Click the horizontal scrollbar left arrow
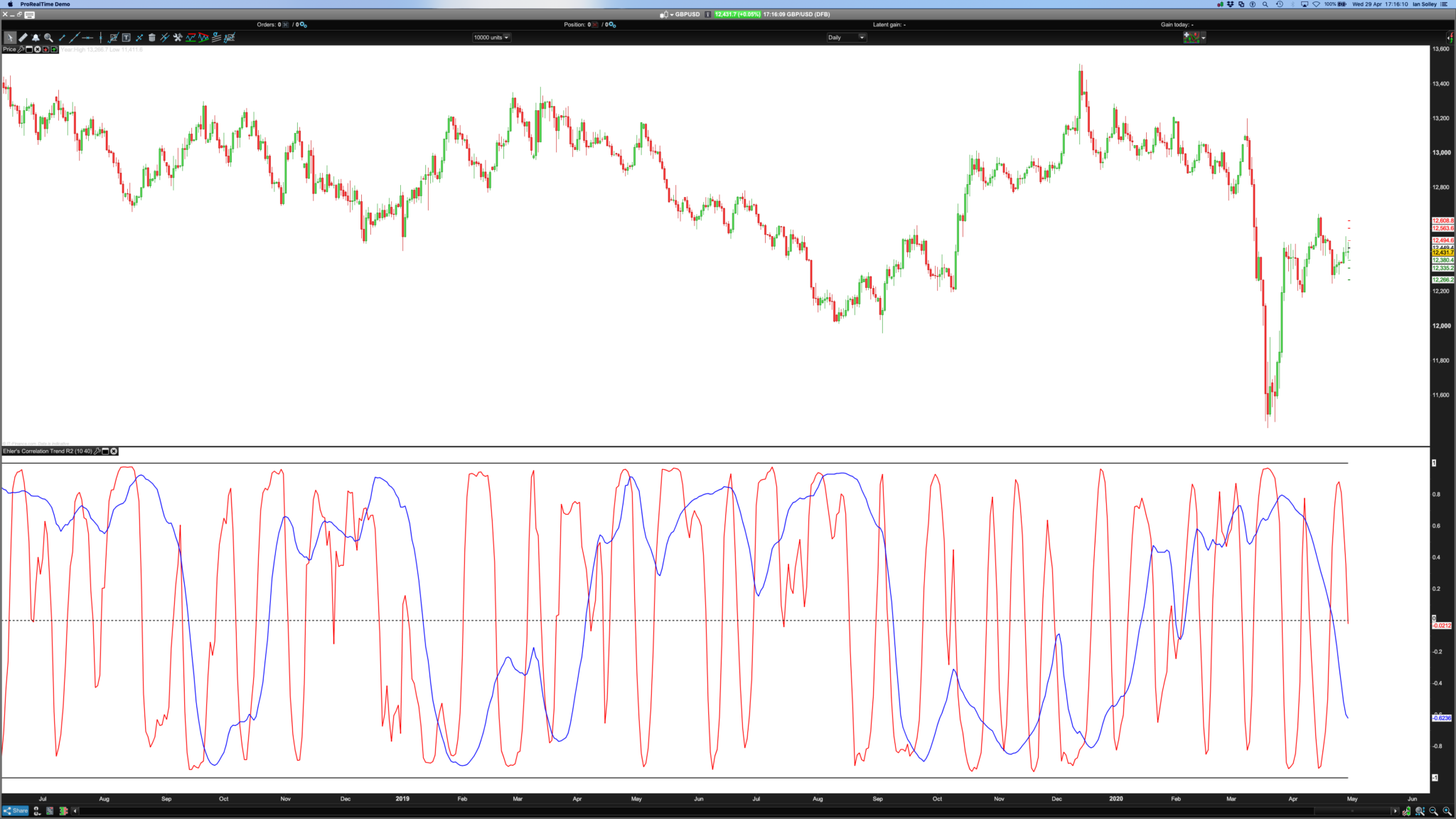1456x819 pixels. 75,810
